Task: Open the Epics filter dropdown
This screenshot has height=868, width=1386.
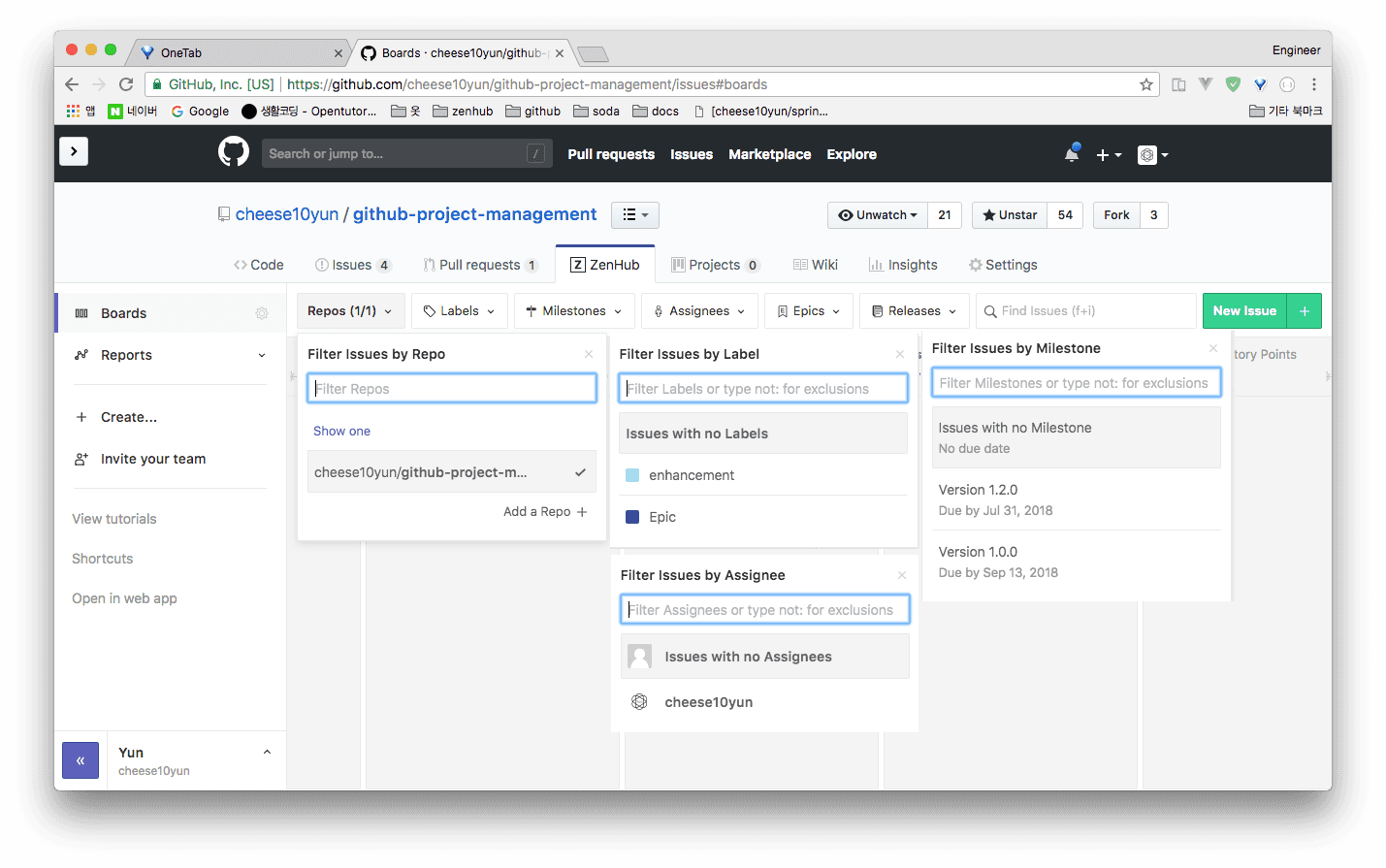Action: point(809,311)
